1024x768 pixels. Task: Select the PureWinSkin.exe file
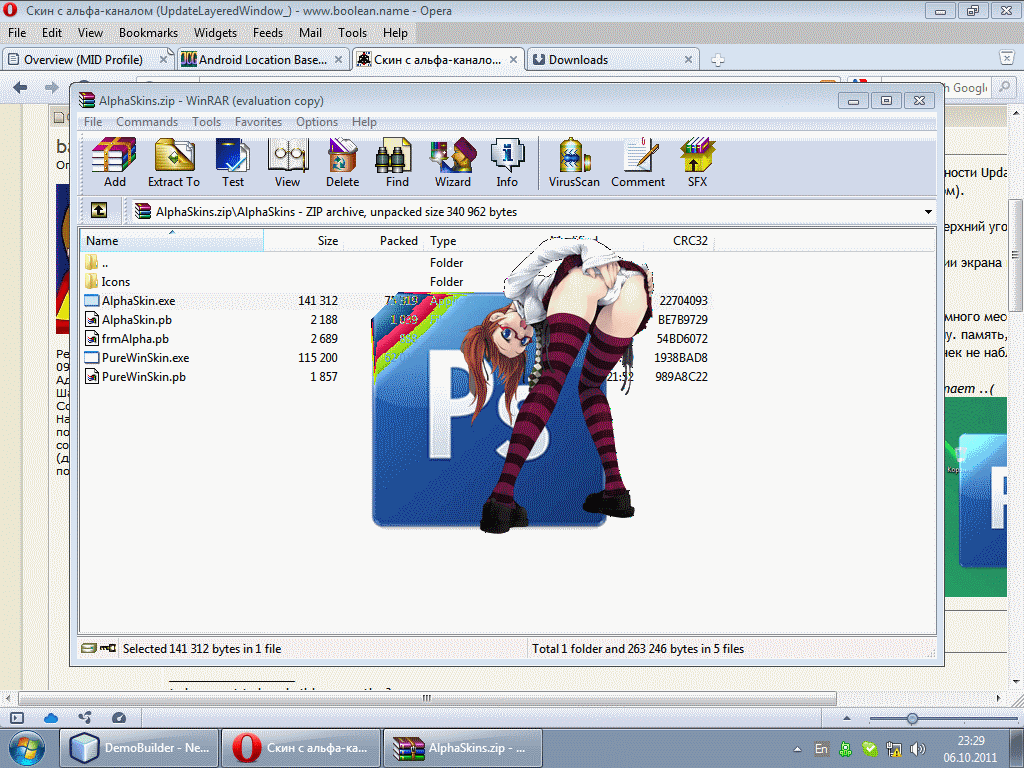click(x=144, y=358)
